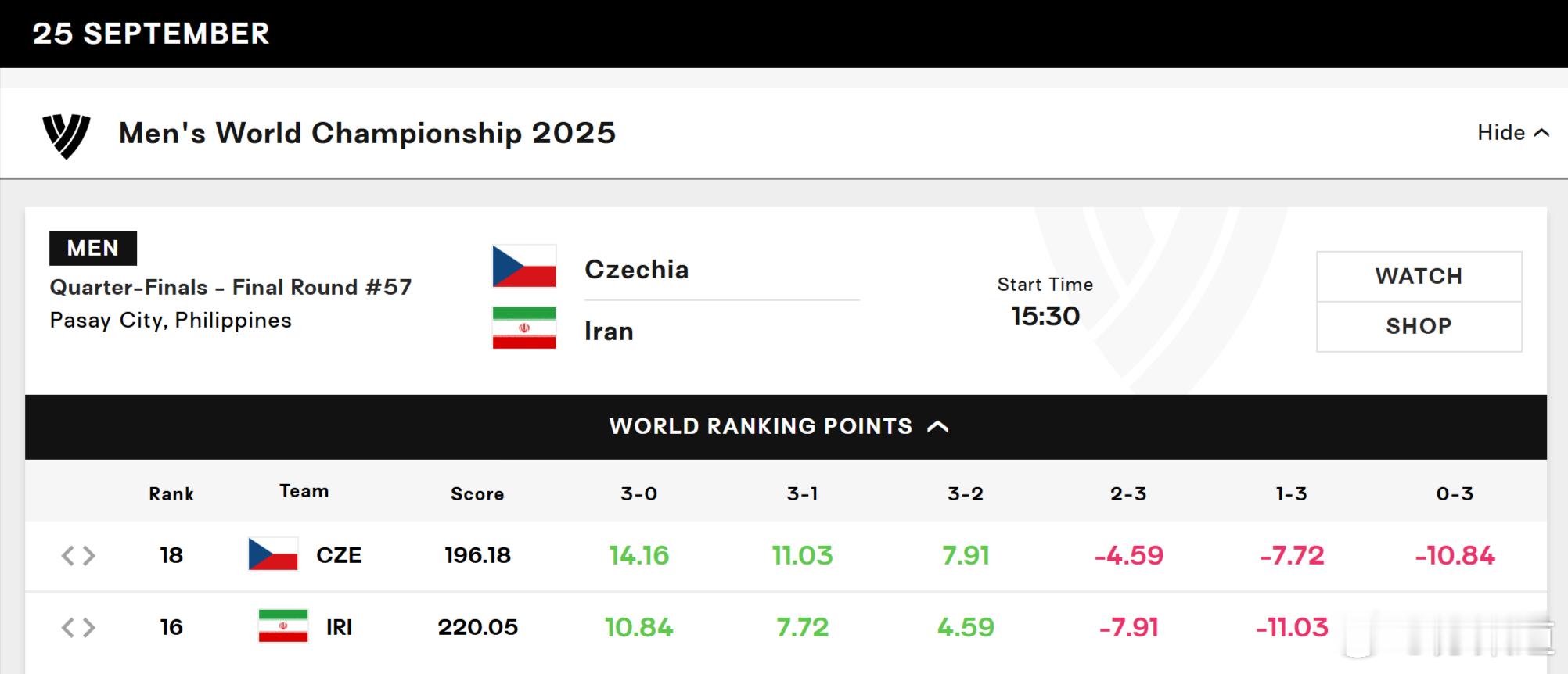
Task: Click the chevron next to Hide
Action: click(x=1541, y=133)
